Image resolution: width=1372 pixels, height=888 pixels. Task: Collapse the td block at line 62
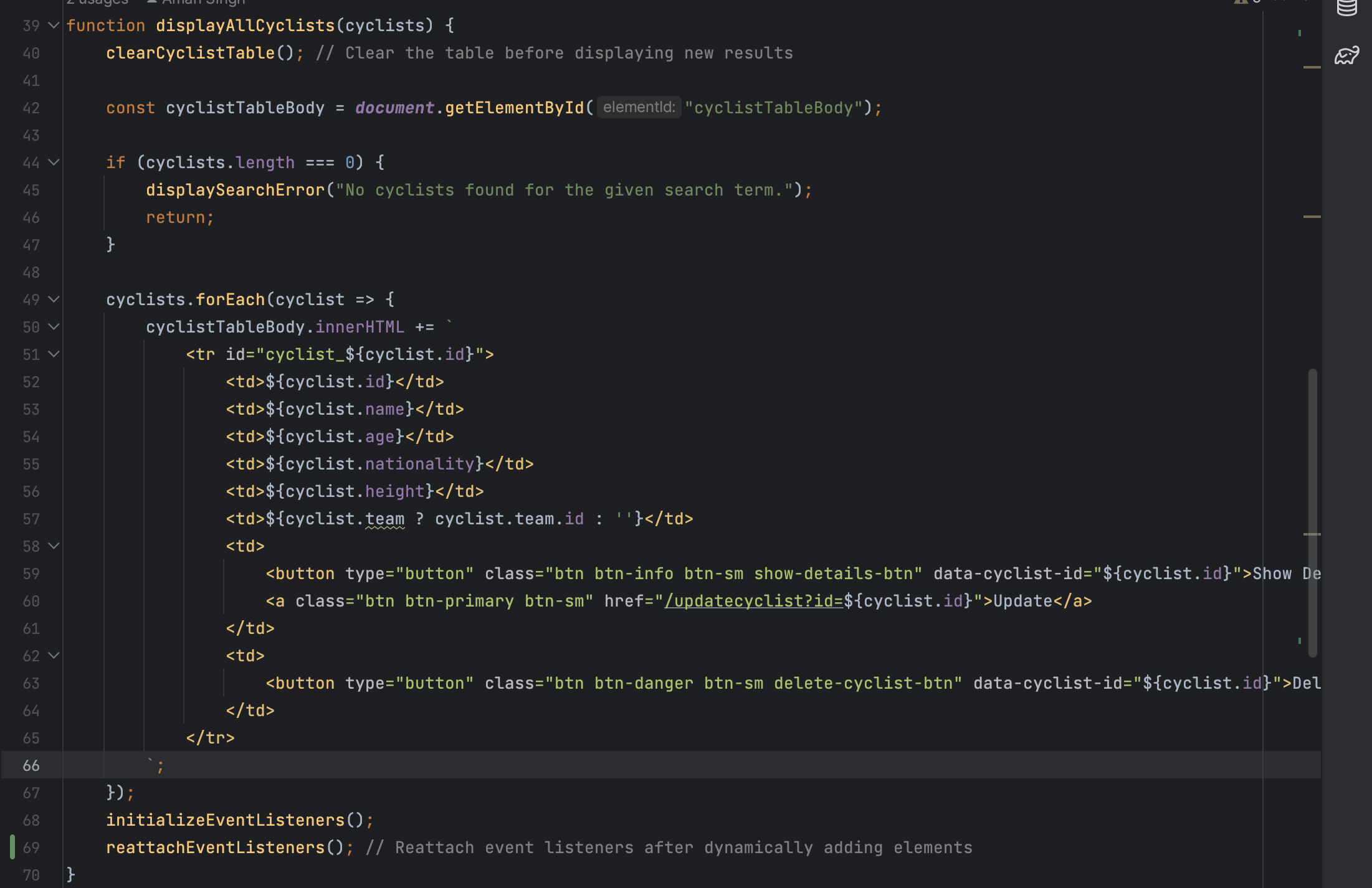(54, 656)
